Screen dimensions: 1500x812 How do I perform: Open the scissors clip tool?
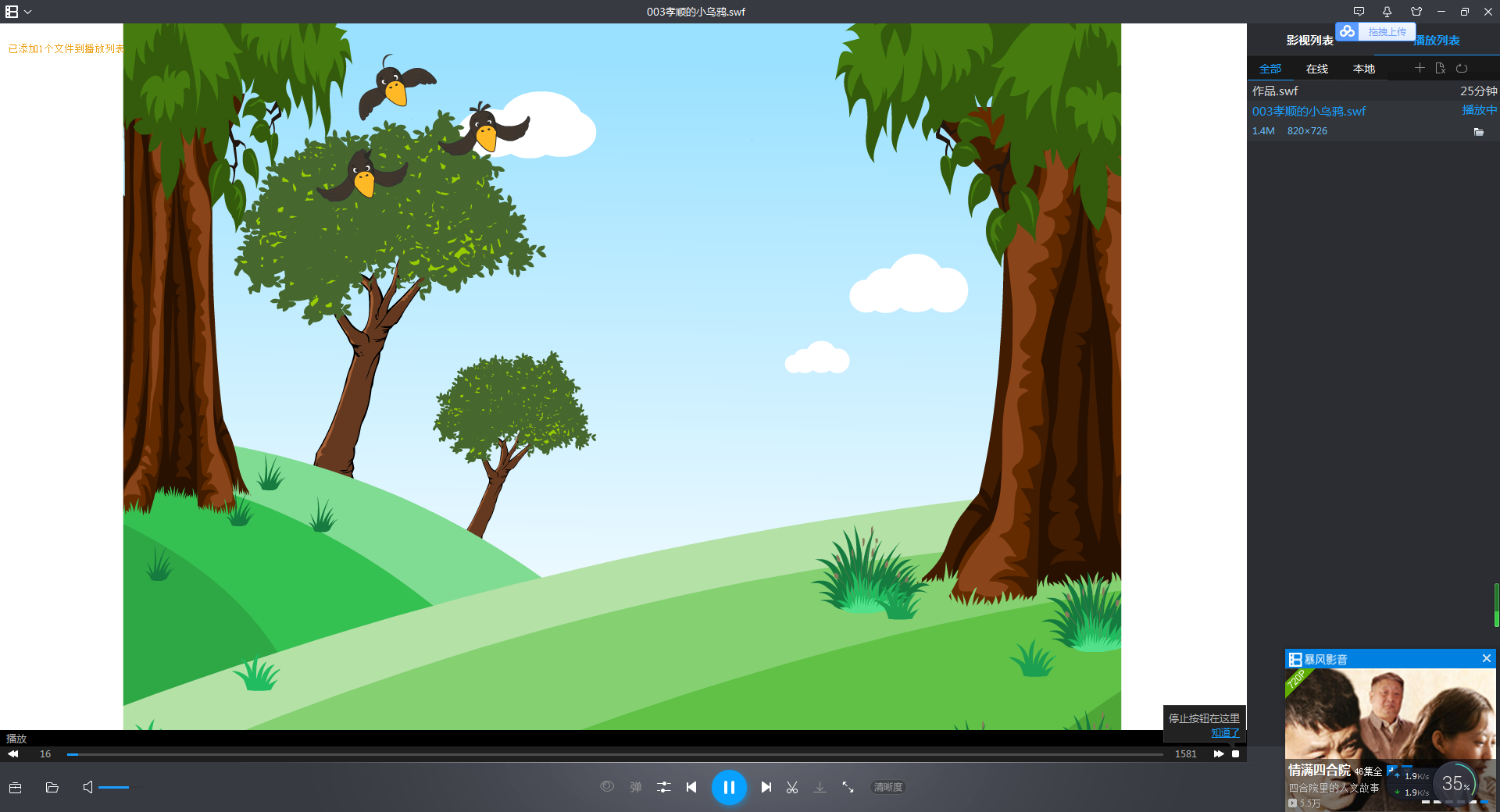[x=792, y=787]
